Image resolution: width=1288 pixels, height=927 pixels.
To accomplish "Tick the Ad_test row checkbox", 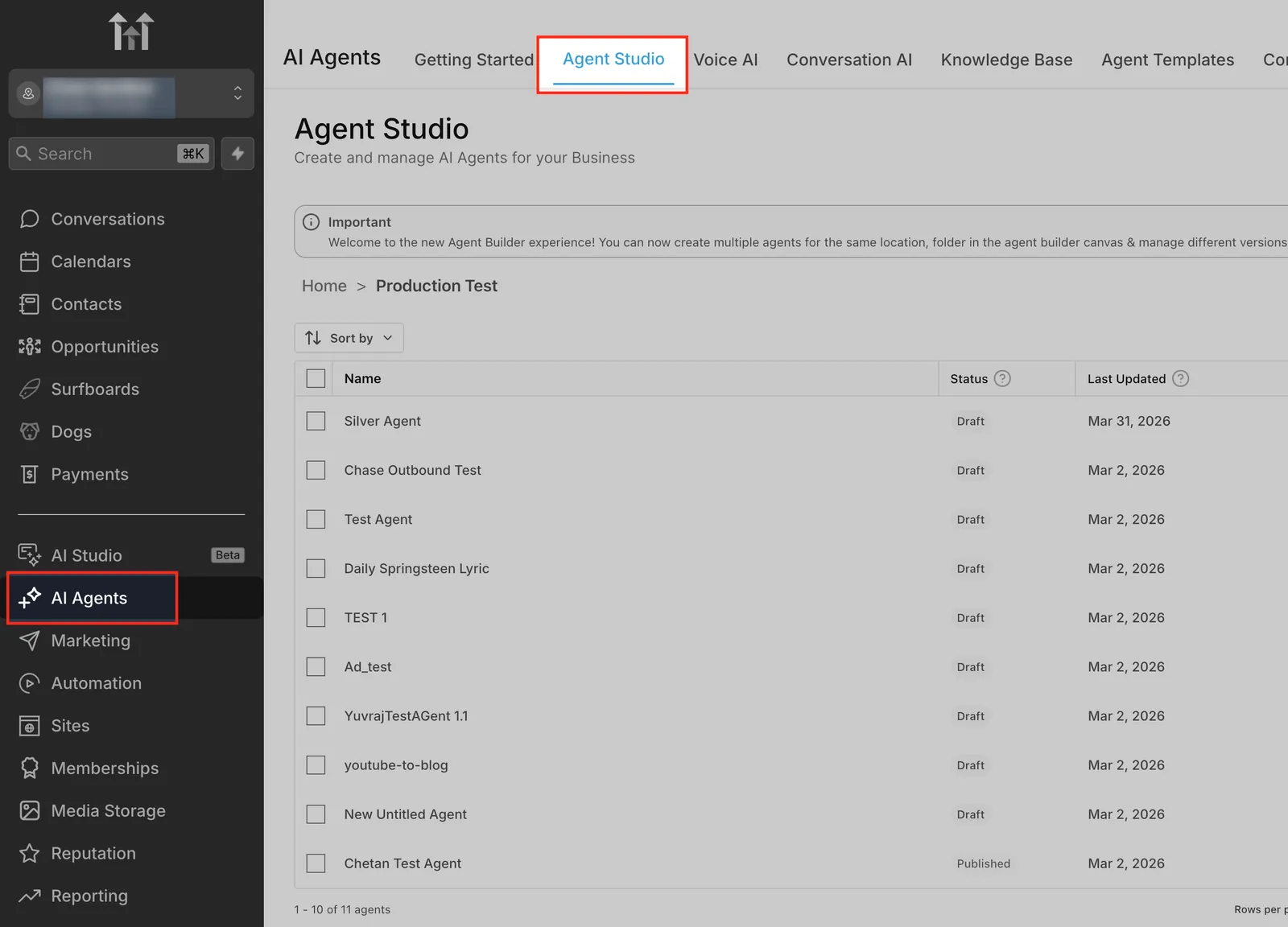I will pyautogui.click(x=316, y=666).
